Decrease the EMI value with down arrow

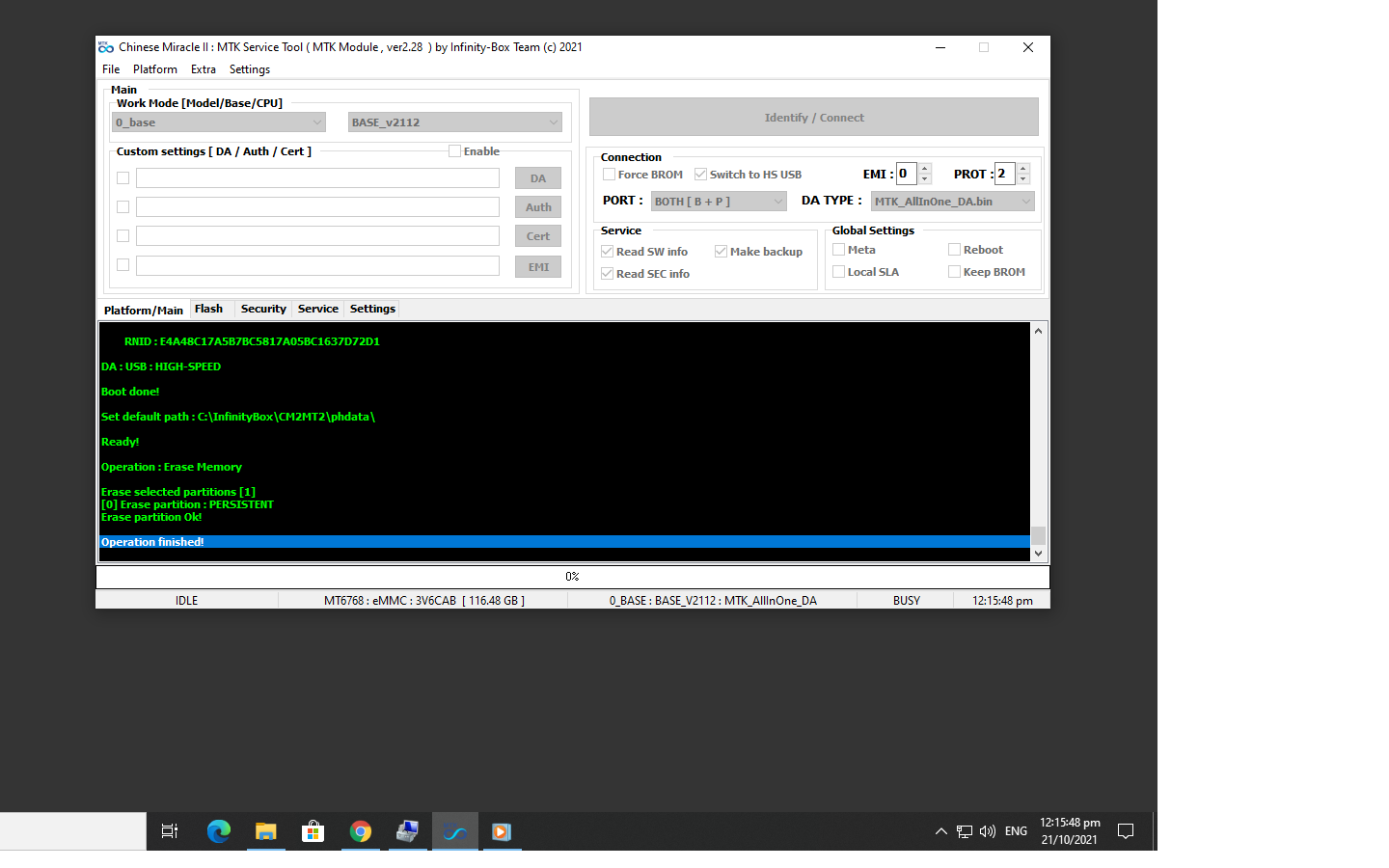click(x=924, y=179)
